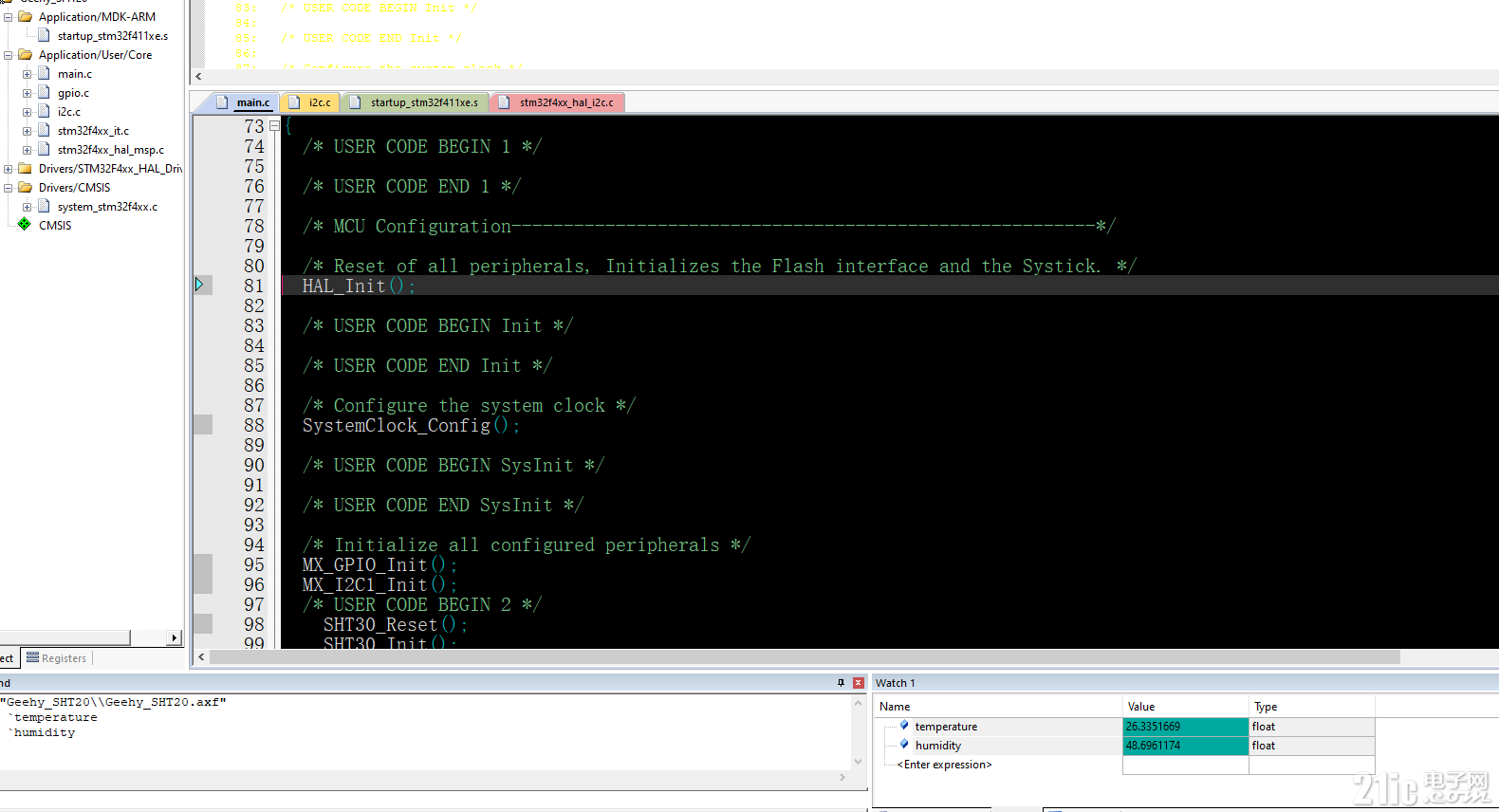
Task: Collapse the Application/User/Core group
Action: point(8,55)
